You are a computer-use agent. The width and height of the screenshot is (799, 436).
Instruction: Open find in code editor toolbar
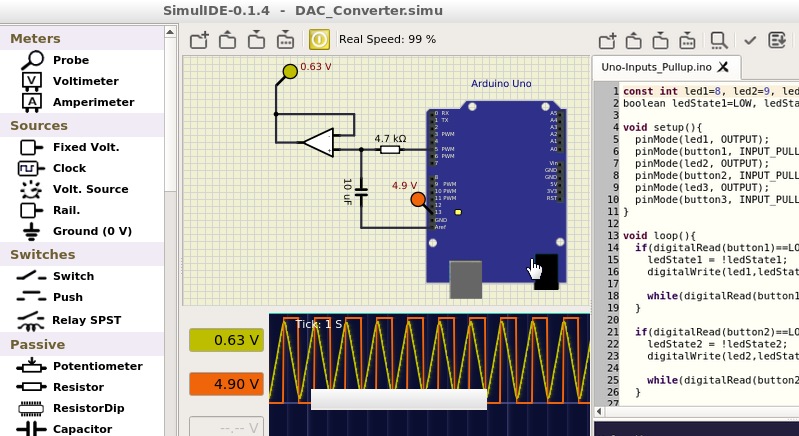718,40
